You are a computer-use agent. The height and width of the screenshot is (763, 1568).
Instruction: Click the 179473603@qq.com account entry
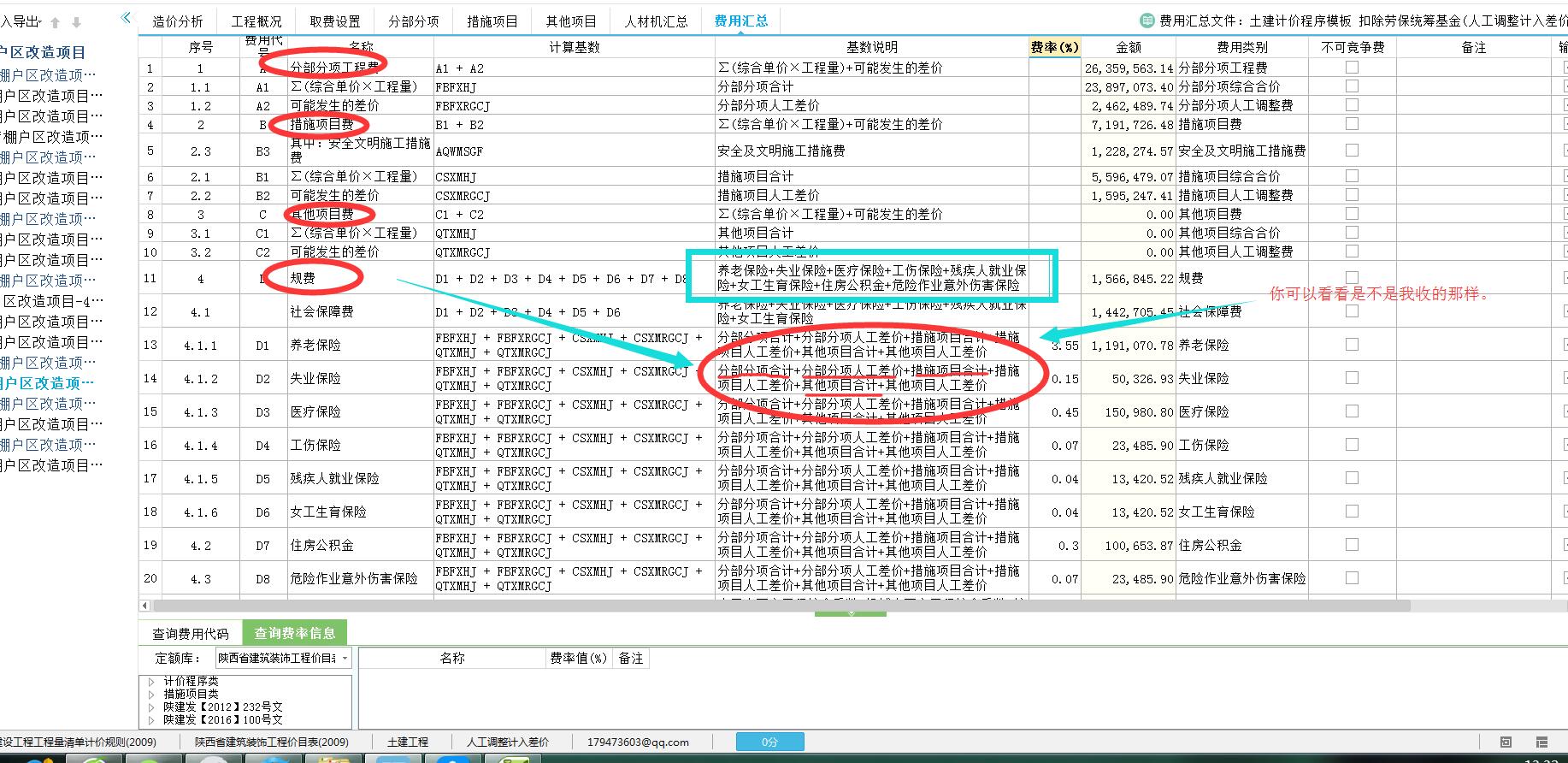[x=638, y=742]
